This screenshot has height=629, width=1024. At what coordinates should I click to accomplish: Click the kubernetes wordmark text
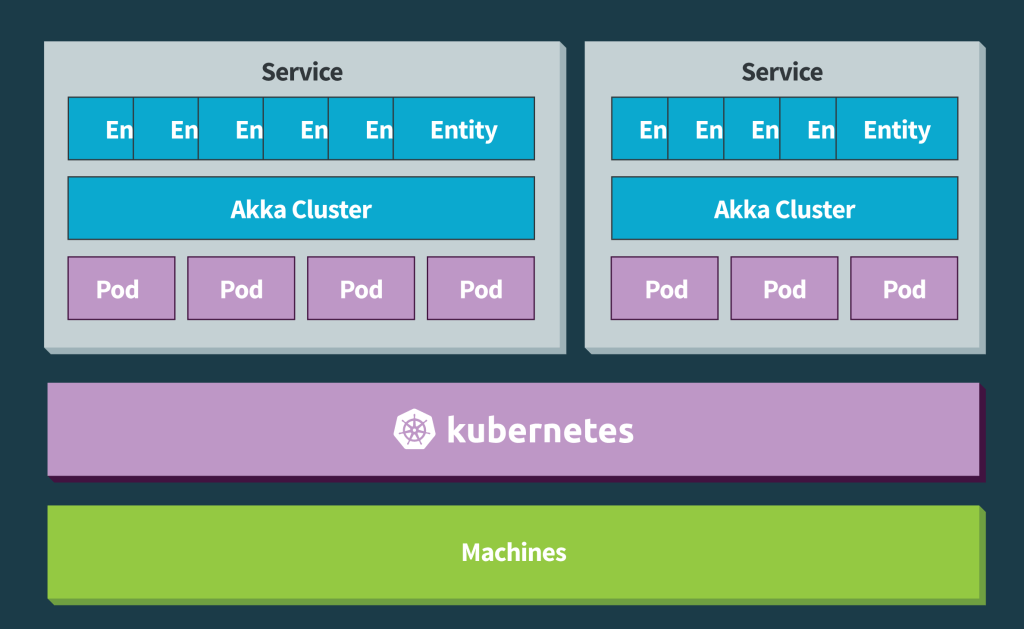tap(540, 431)
